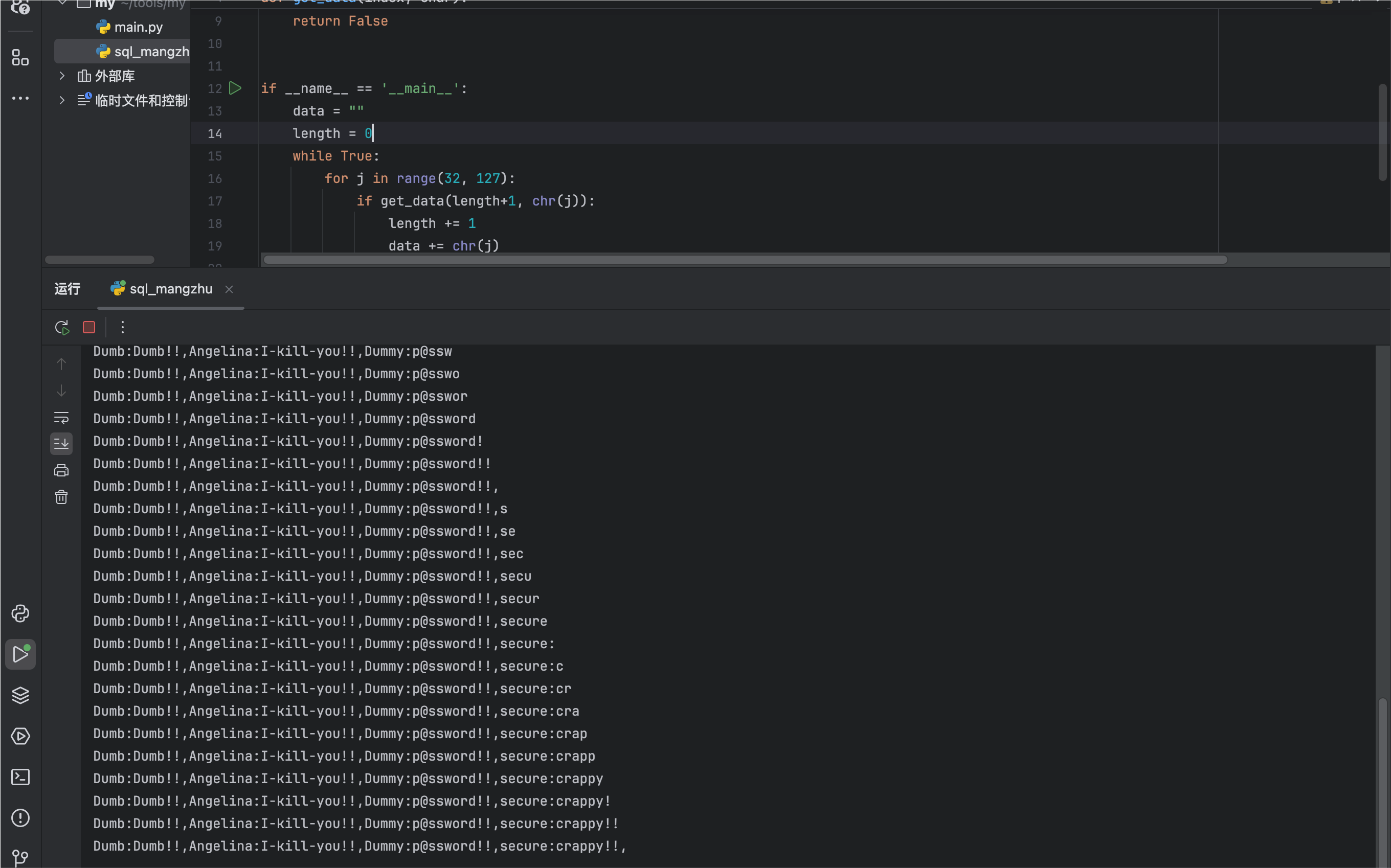Open the Services tool window
Viewport: 1391px width, 868px height.
(x=20, y=736)
